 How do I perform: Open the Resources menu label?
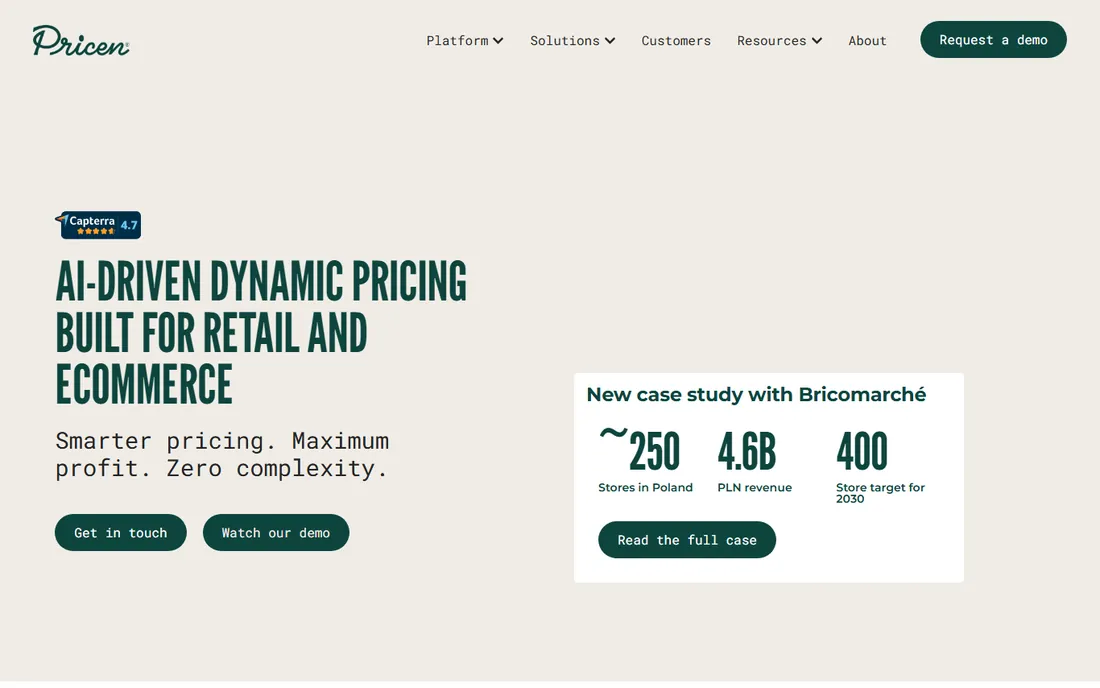tap(772, 41)
